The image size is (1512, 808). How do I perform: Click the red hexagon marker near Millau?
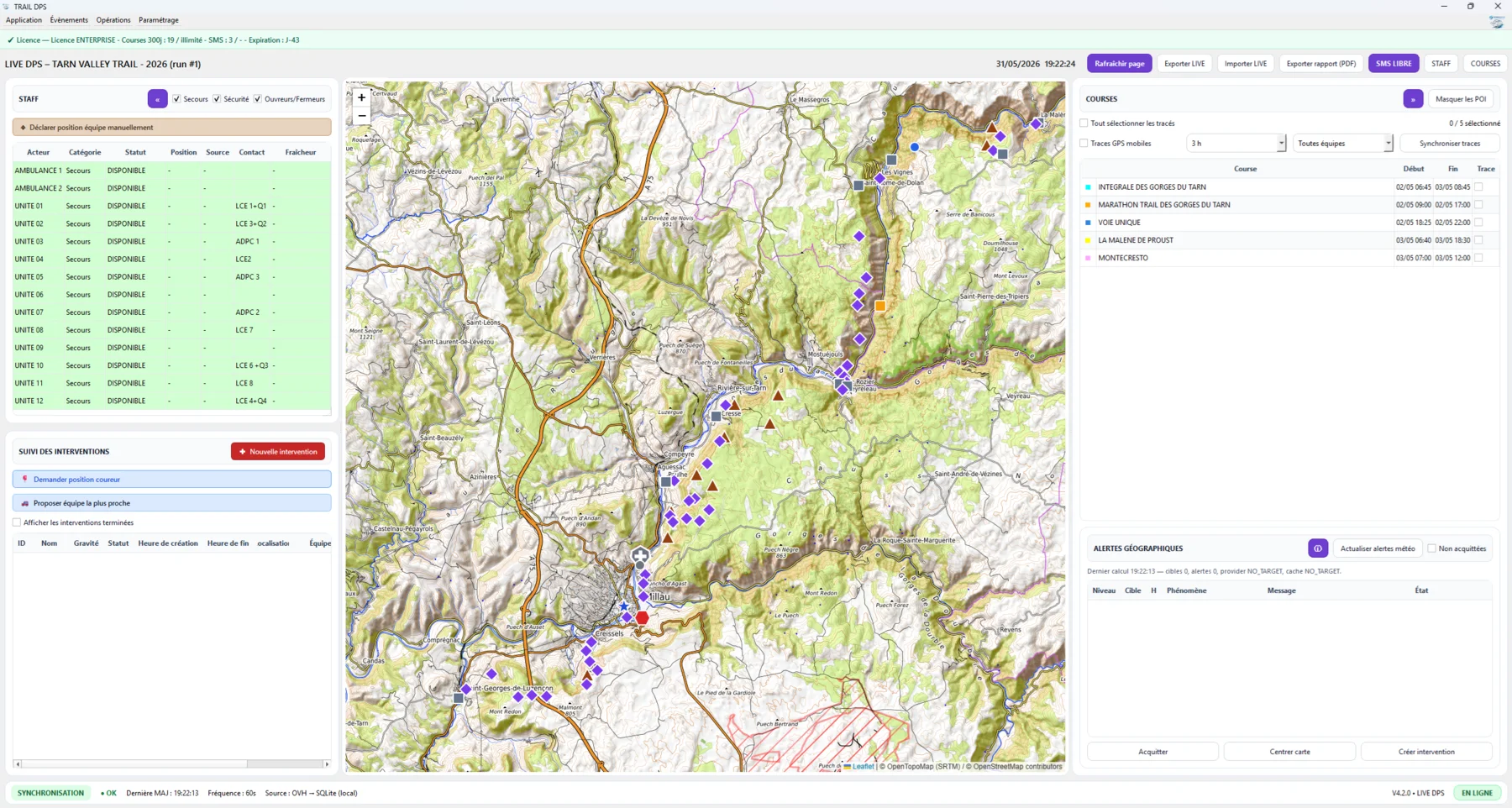pyautogui.click(x=643, y=617)
